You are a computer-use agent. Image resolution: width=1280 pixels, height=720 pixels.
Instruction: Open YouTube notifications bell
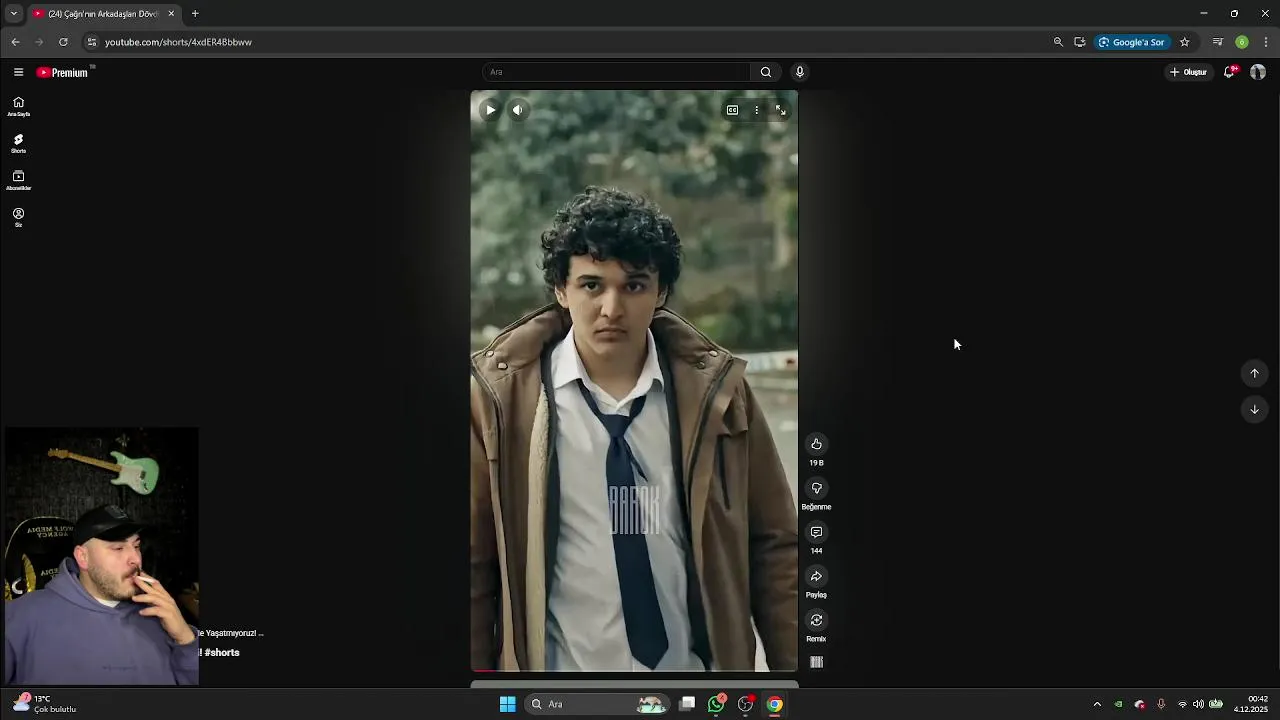(x=1229, y=72)
